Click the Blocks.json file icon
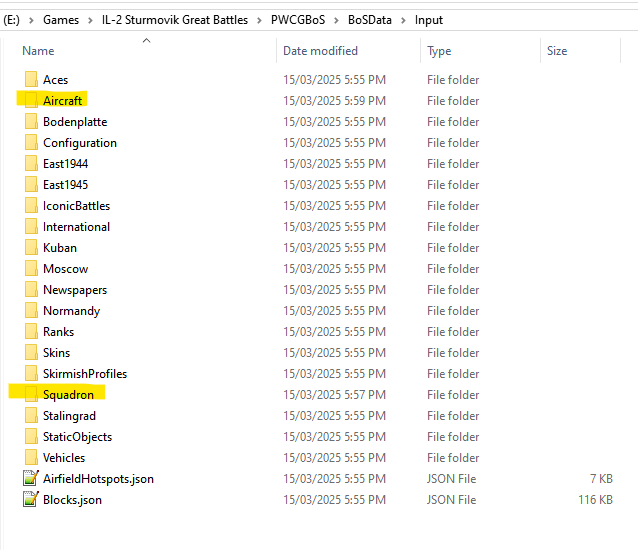The width and height of the screenshot is (638, 550). click(x=31, y=500)
